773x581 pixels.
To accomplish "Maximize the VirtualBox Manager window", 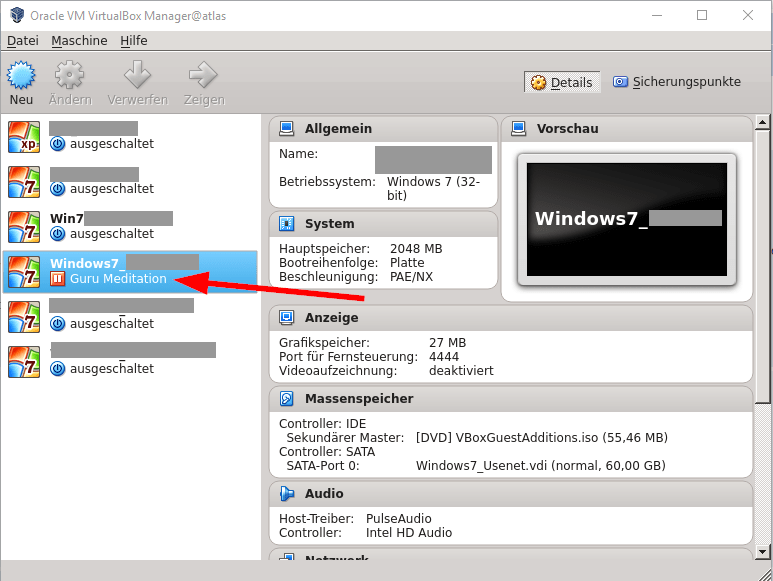I will [702, 15].
